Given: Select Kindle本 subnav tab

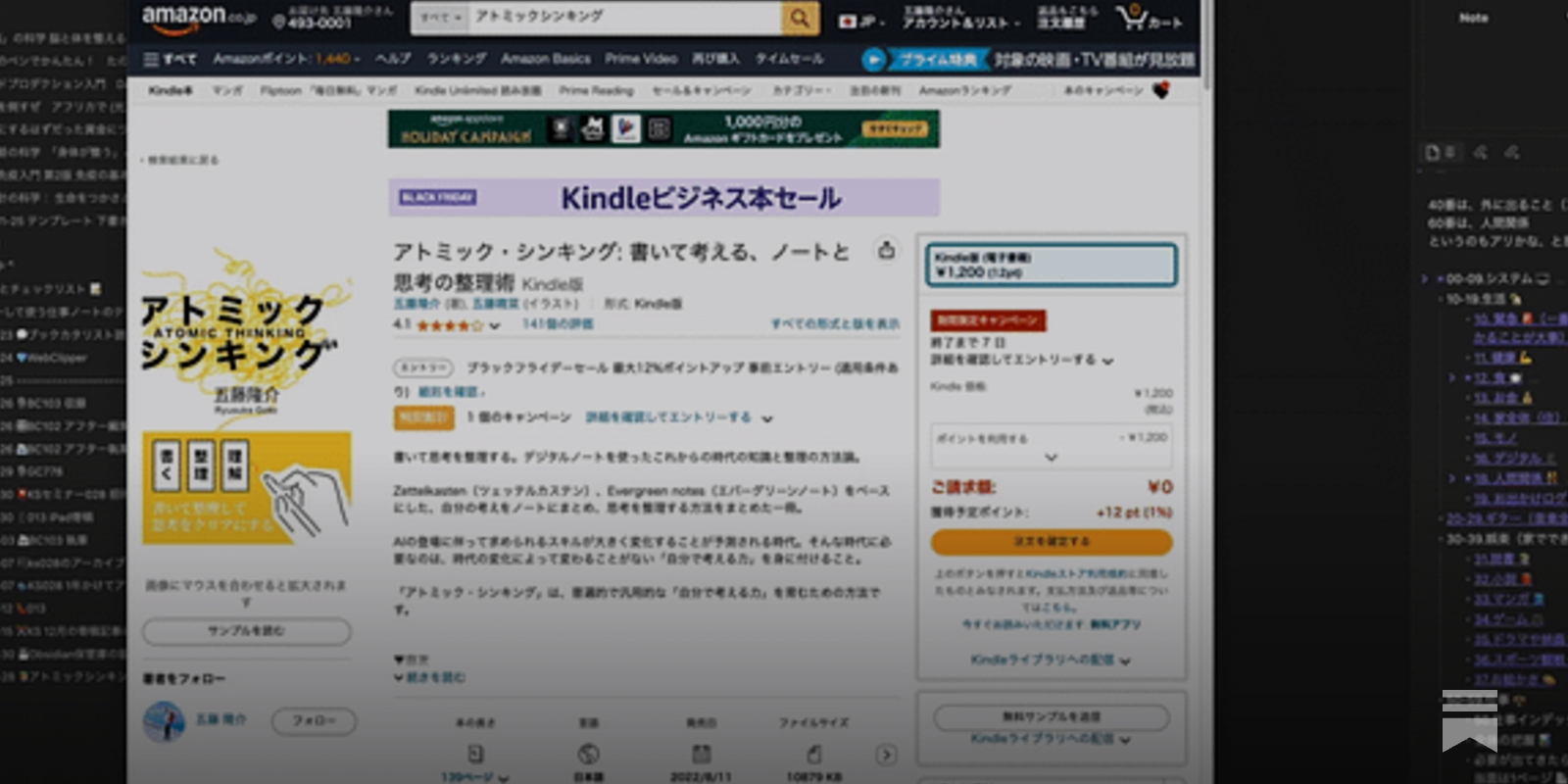Looking at the screenshot, I should 171,90.
